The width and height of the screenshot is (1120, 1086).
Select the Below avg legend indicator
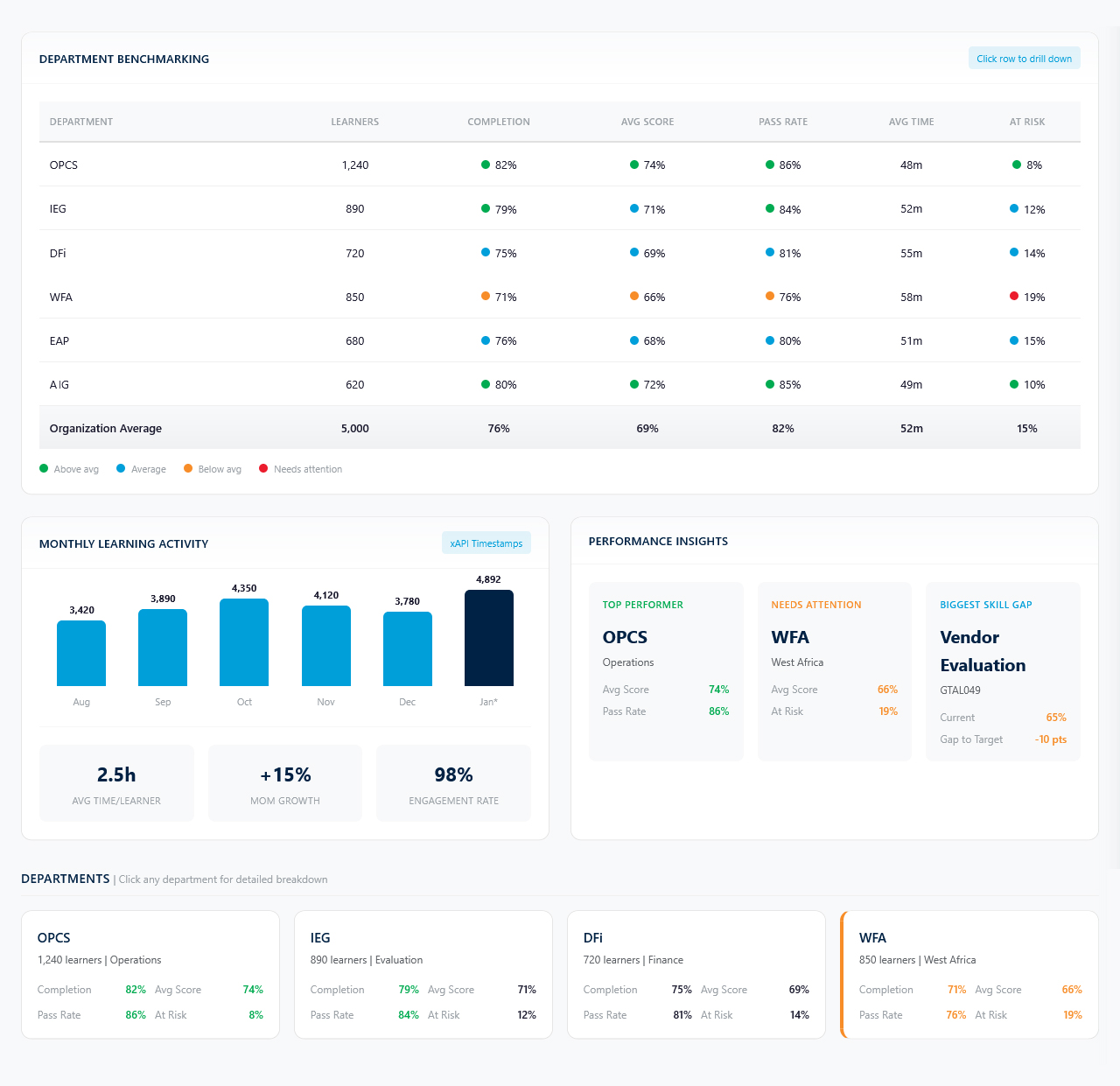[187, 469]
